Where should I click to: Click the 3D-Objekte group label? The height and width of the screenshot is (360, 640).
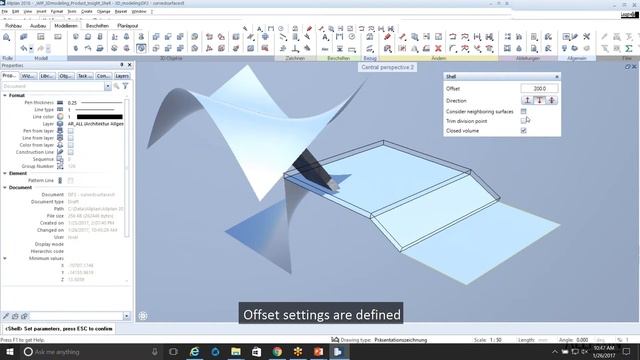(171, 58)
